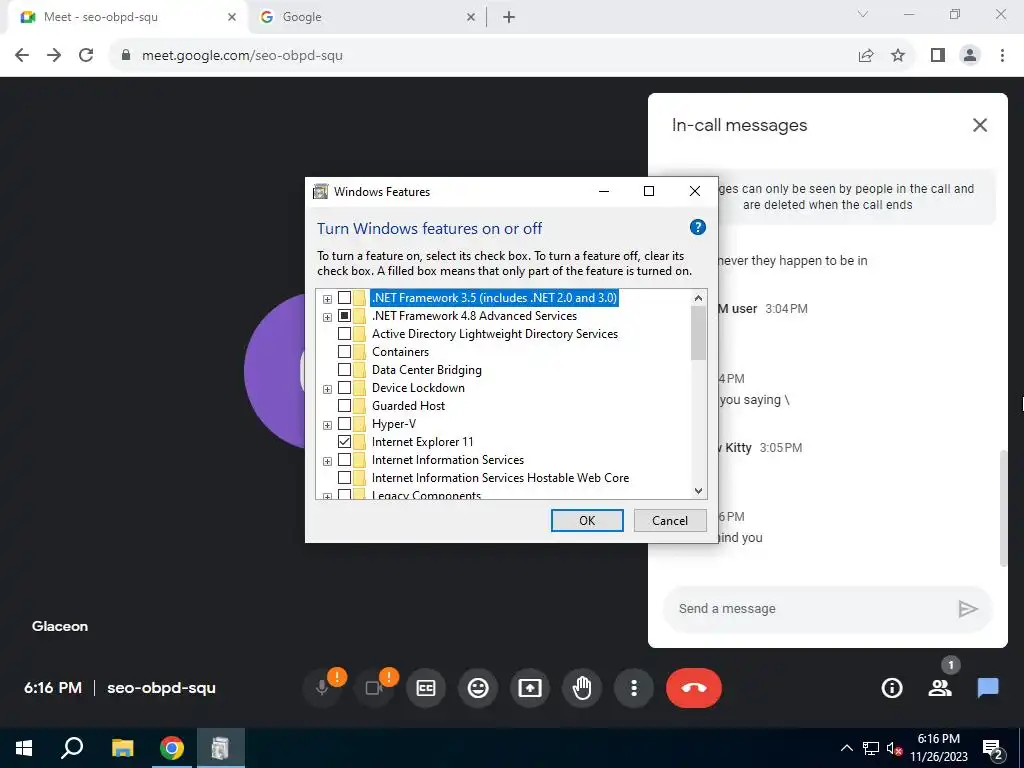Share this page icon in address bar

(x=866, y=55)
